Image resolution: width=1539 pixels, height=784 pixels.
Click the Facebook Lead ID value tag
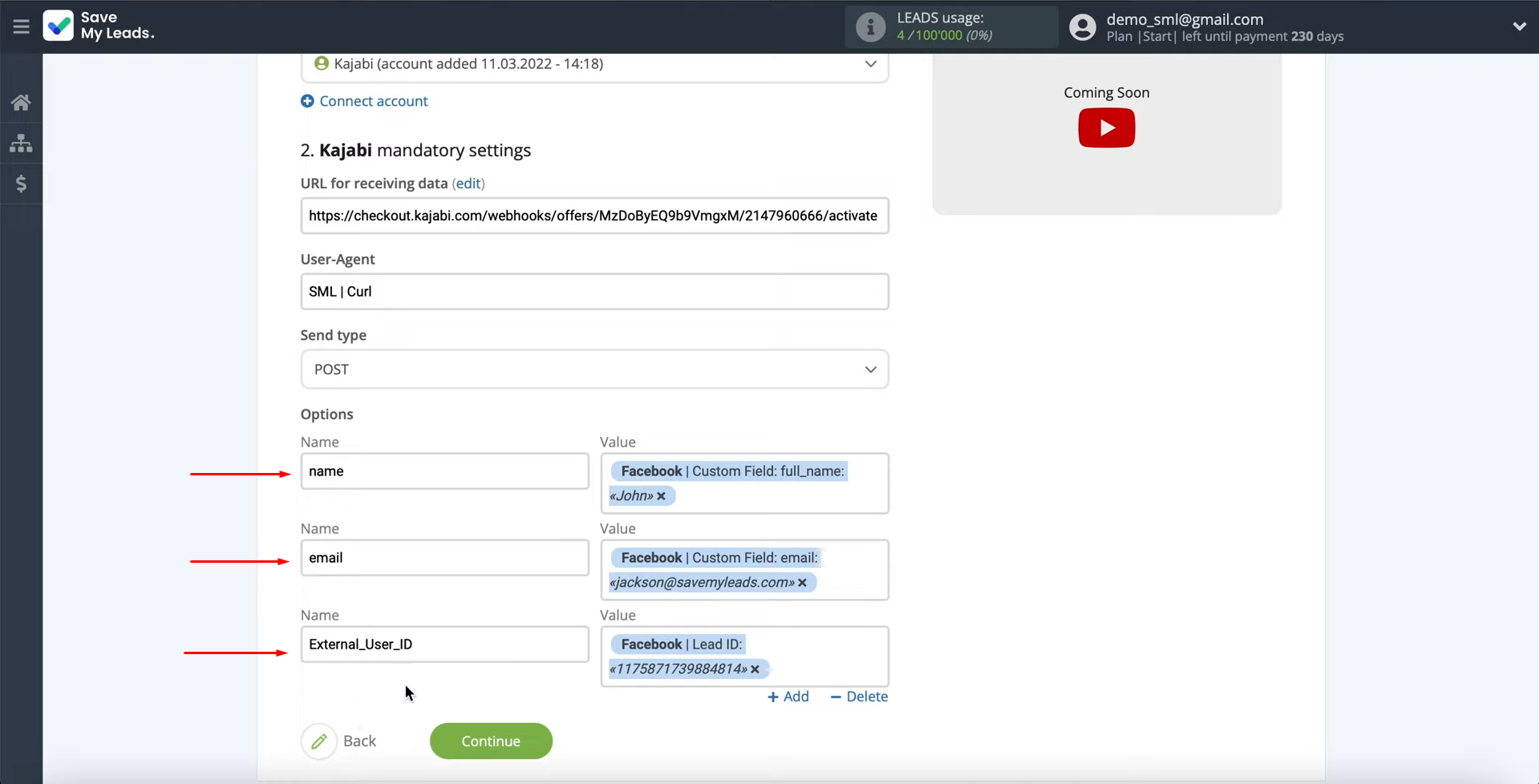click(x=690, y=657)
